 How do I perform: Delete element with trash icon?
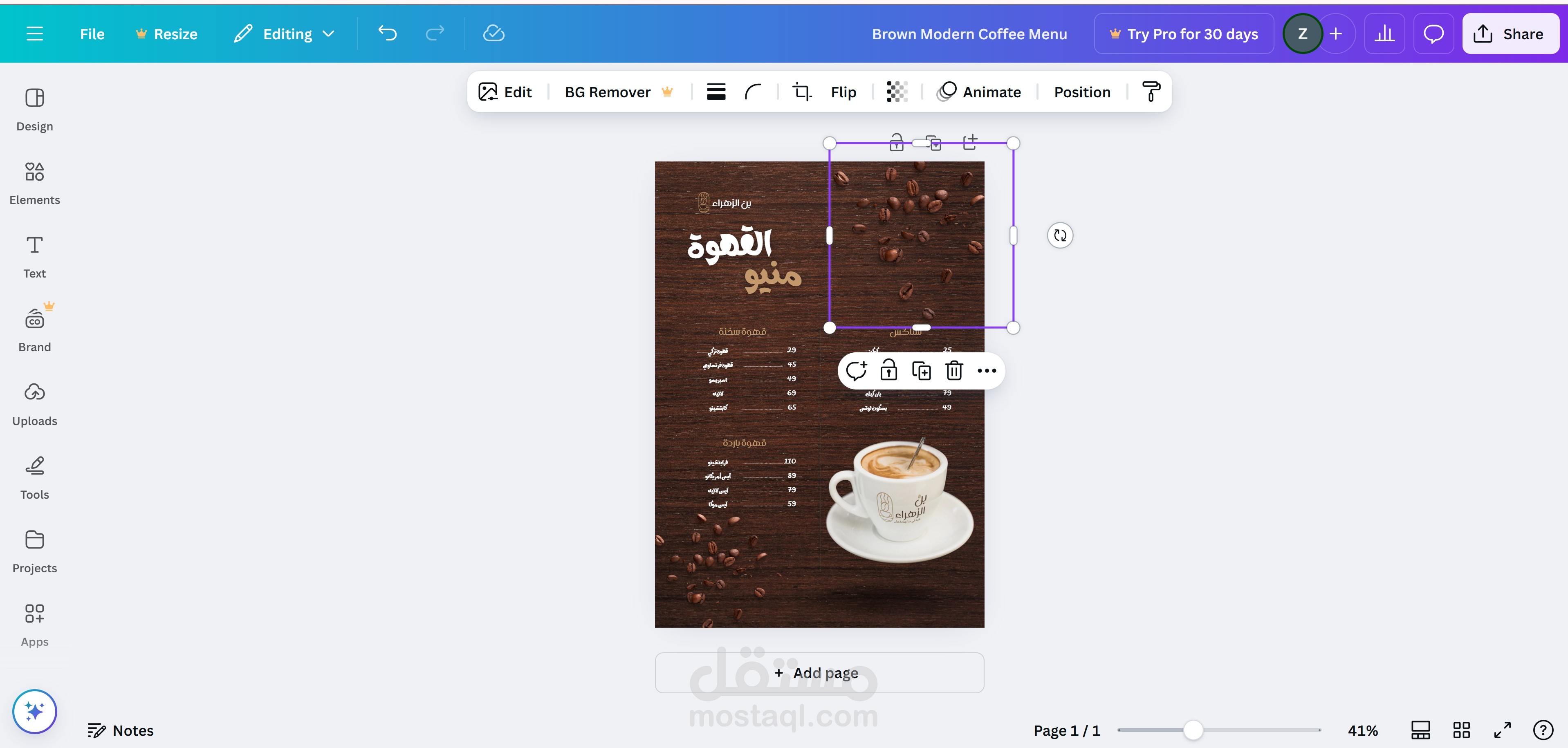pos(954,371)
